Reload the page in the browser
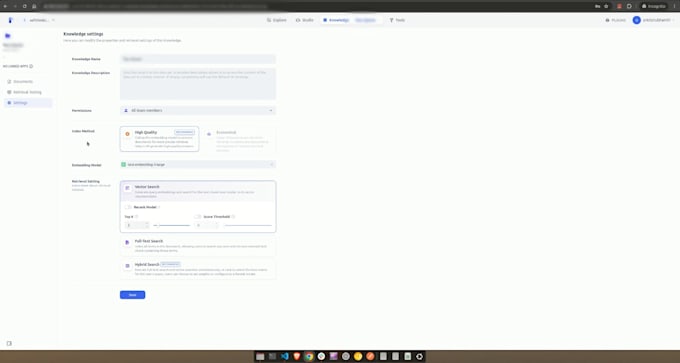The height and width of the screenshot is (363, 680). coord(24,6)
